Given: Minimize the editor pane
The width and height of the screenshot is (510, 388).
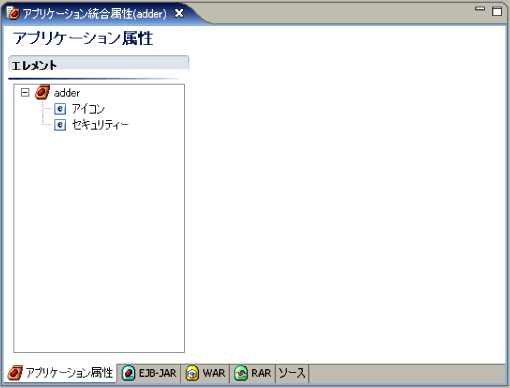Looking at the screenshot, I should pos(480,9).
